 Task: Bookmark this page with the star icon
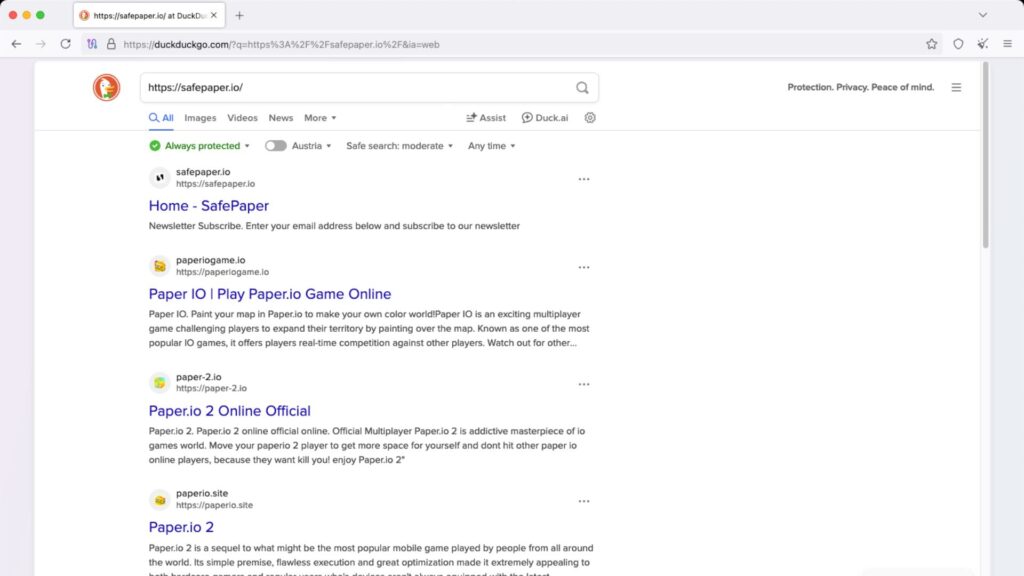click(931, 44)
